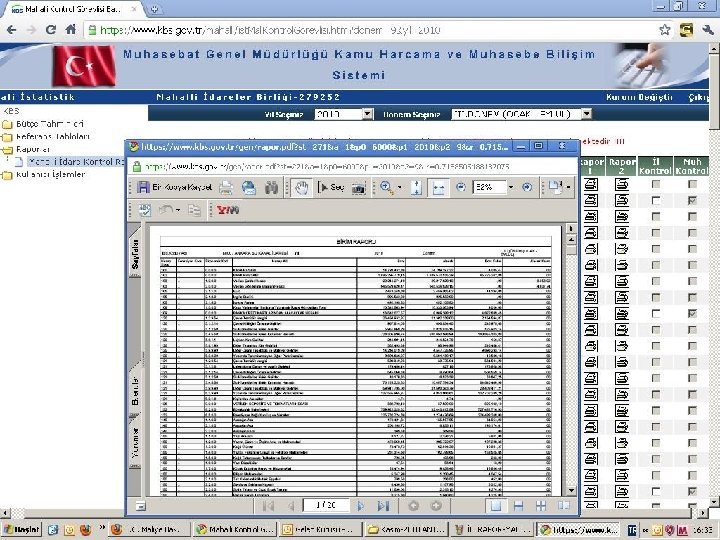720x540 pixels.
Task: Open the Dönem Seçiniz period dropdown
Action: click(522, 114)
